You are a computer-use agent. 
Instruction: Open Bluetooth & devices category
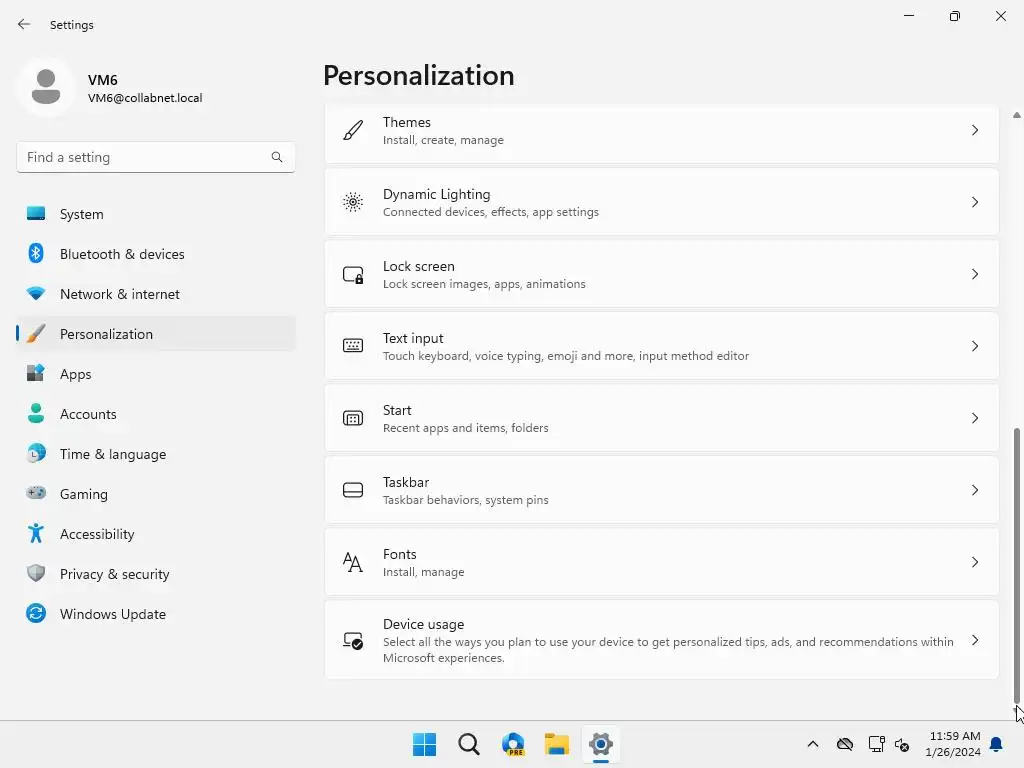(155, 253)
